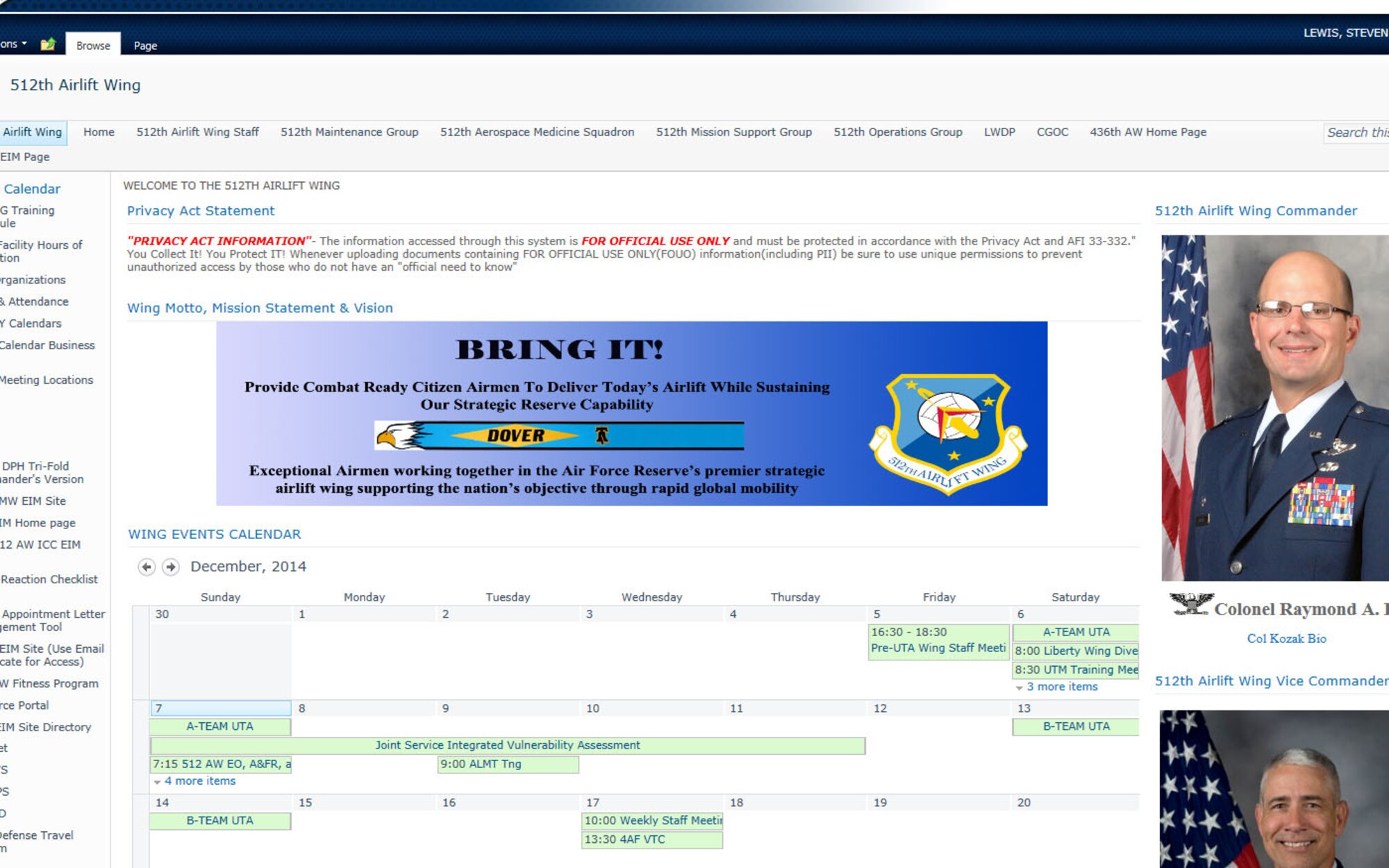Open the Site Actions dropdown arrow

click(24, 44)
